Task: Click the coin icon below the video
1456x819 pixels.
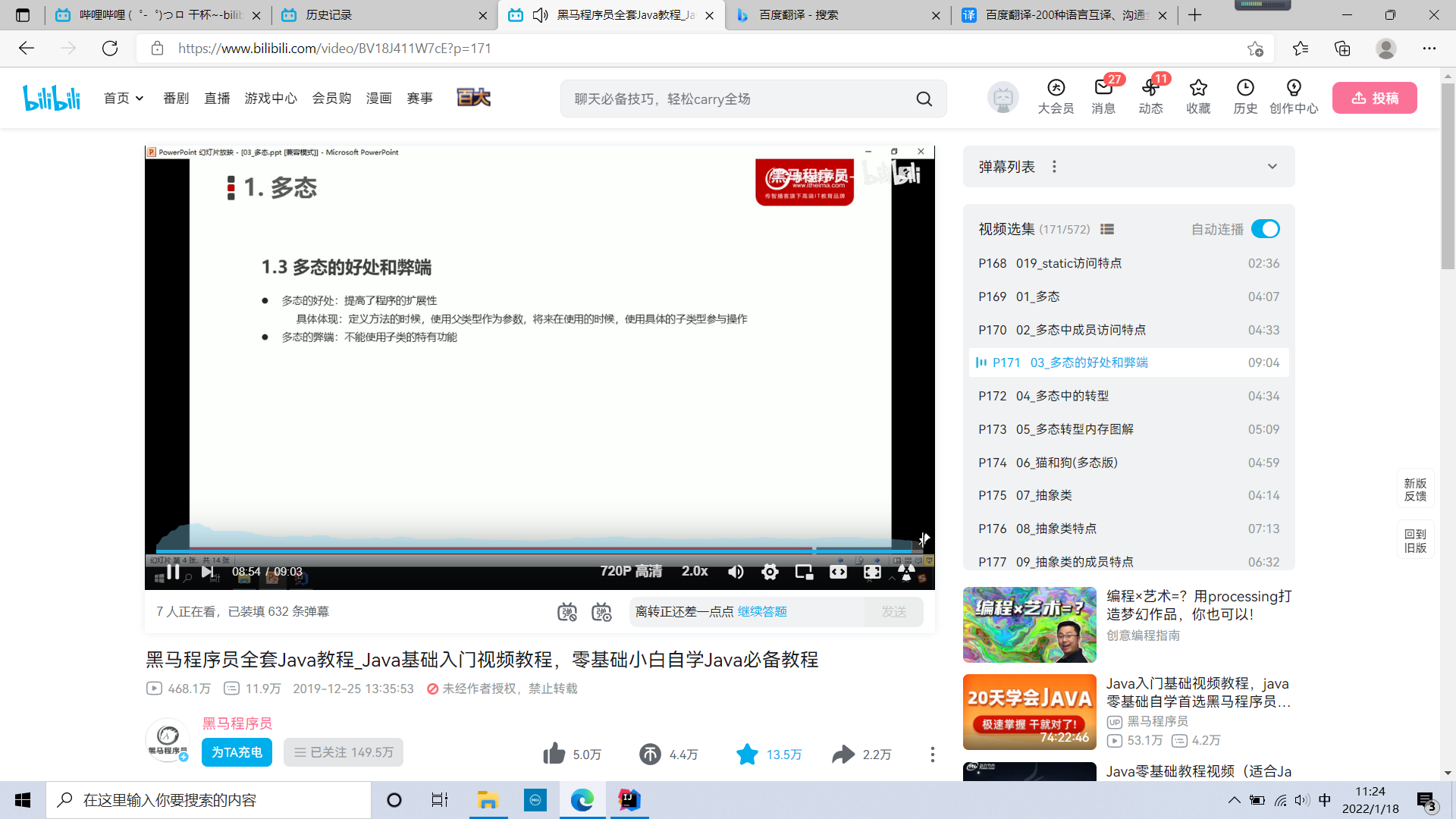Action: [649, 755]
